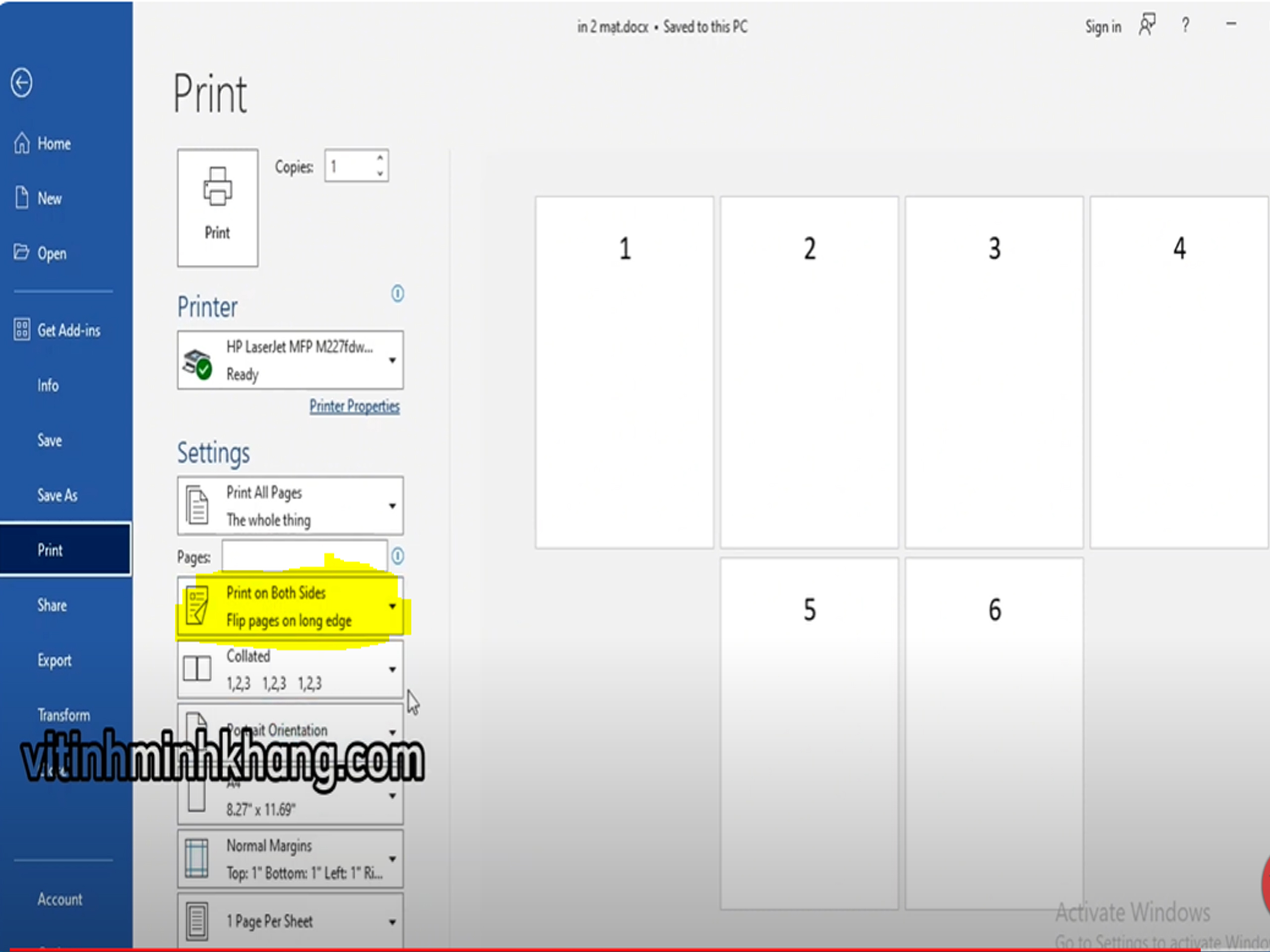Click the large Print button

tap(218, 208)
